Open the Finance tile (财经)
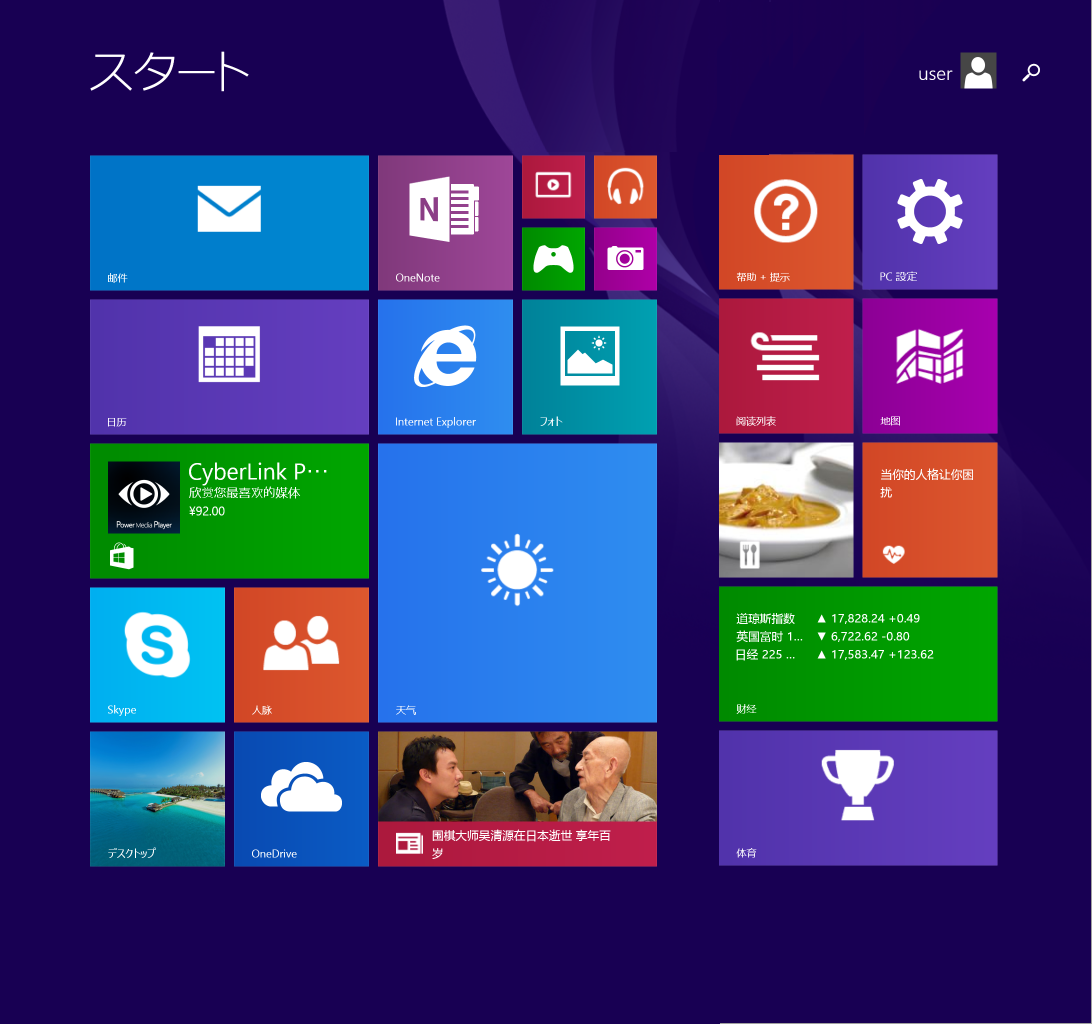1092x1024 pixels. (858, 654)
